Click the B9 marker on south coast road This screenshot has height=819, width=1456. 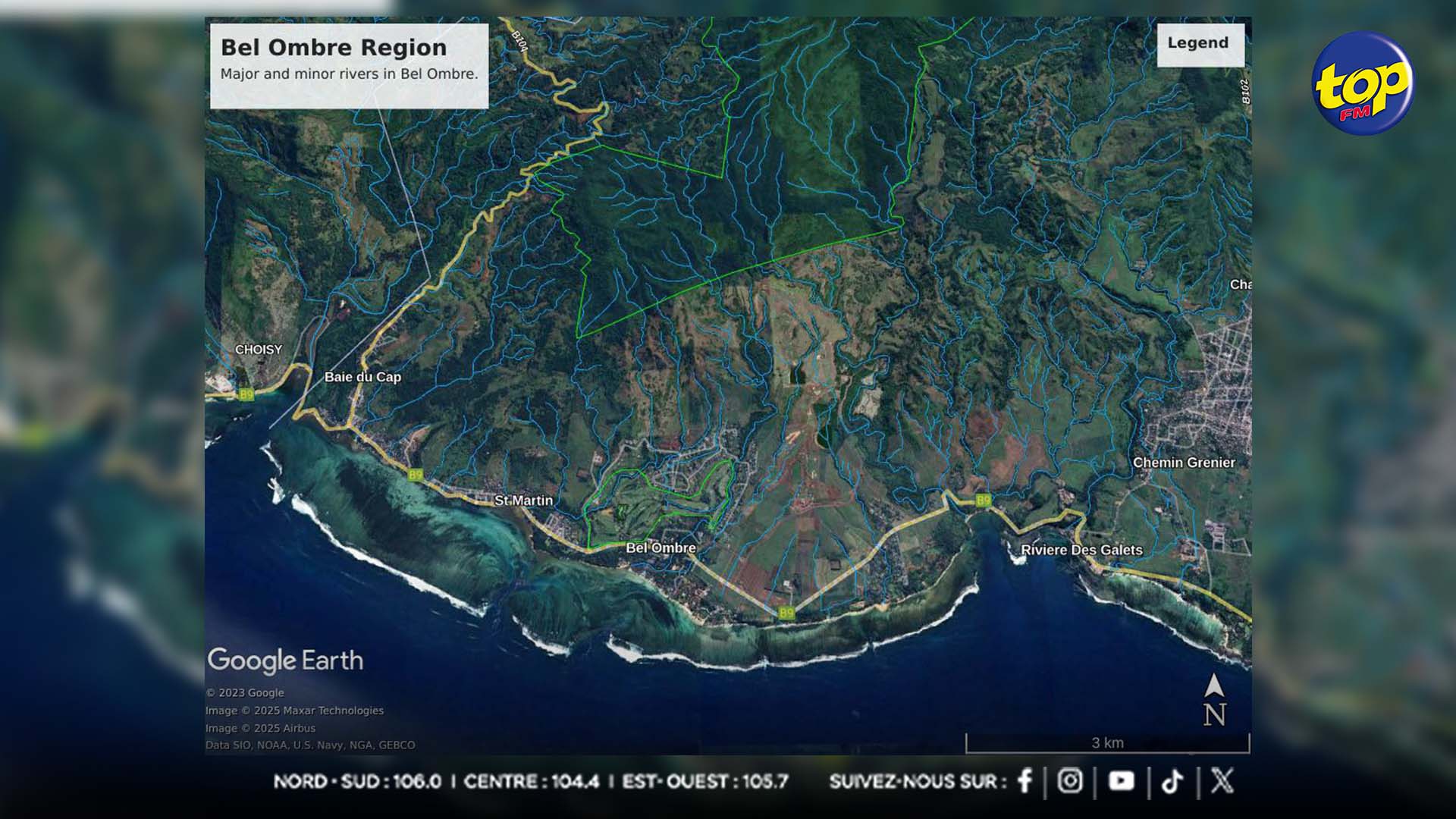click(x=786, y=613)
